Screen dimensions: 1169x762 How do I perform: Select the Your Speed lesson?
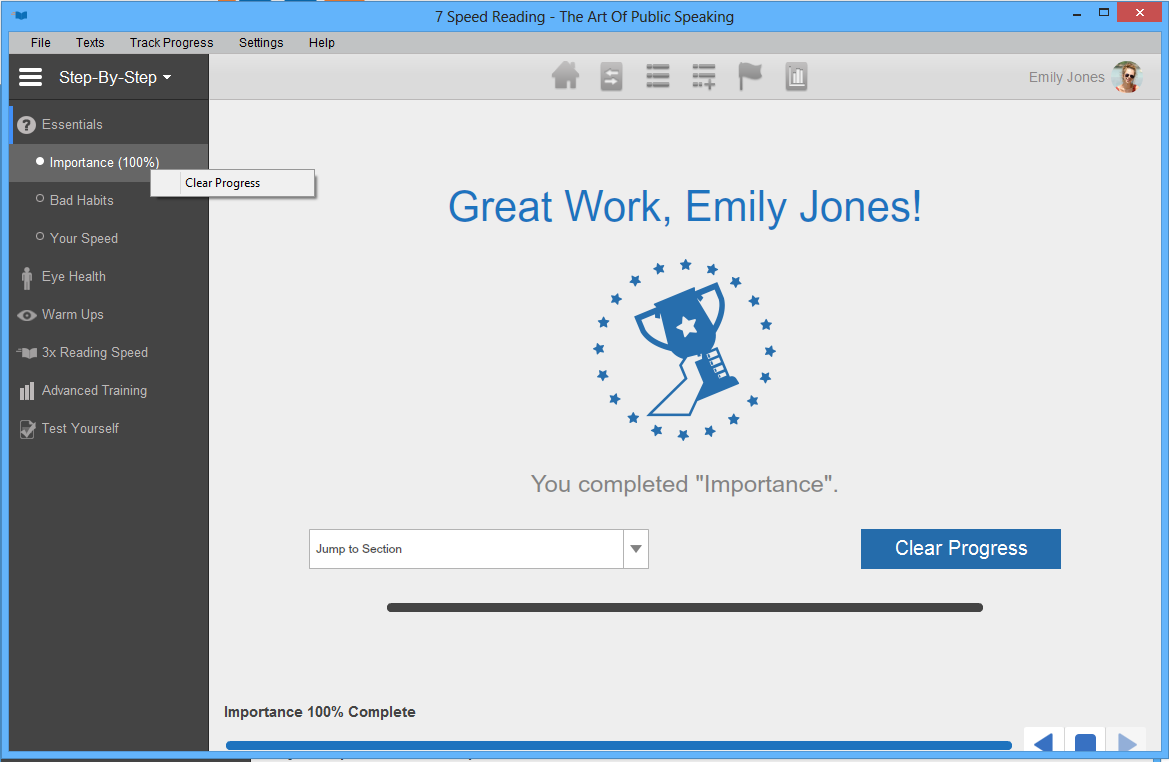tap(84, 238)
